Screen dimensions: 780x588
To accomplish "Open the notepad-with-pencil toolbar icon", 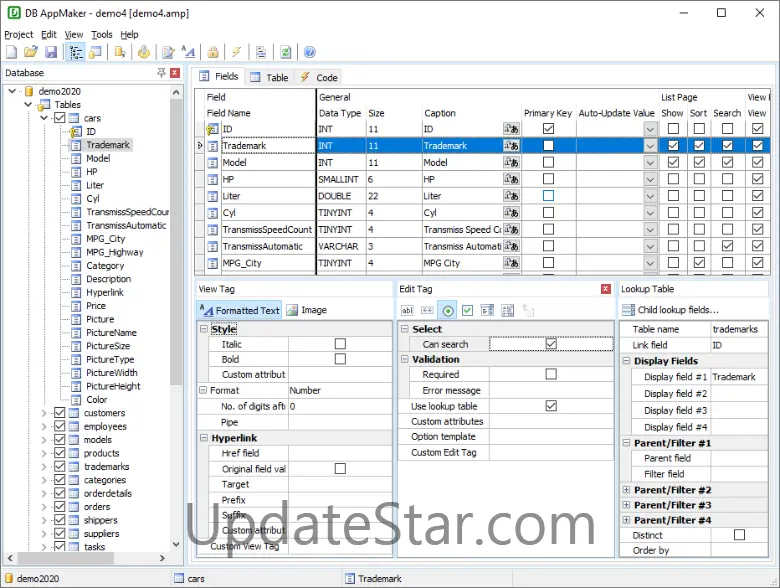I will tap(169, 52).
